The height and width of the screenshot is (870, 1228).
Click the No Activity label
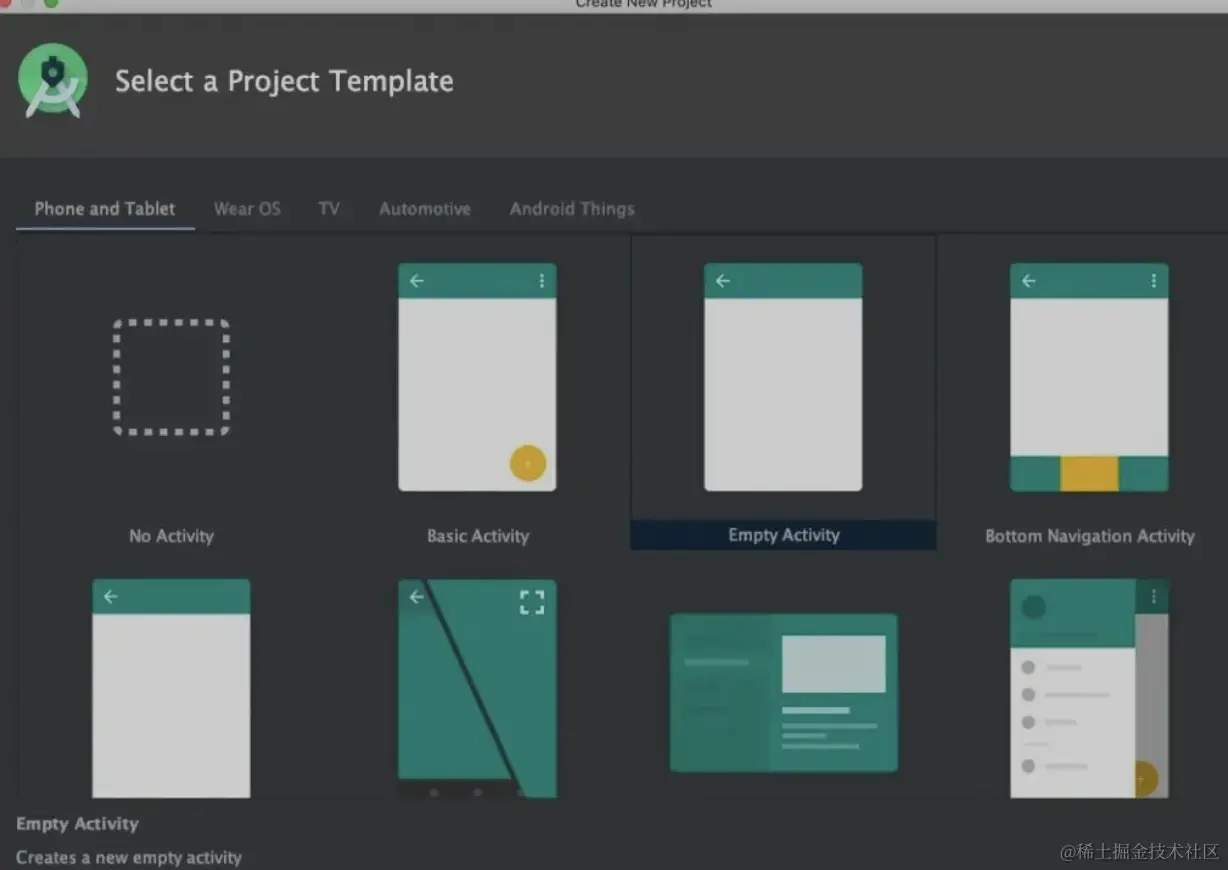[x=171, y=536]
